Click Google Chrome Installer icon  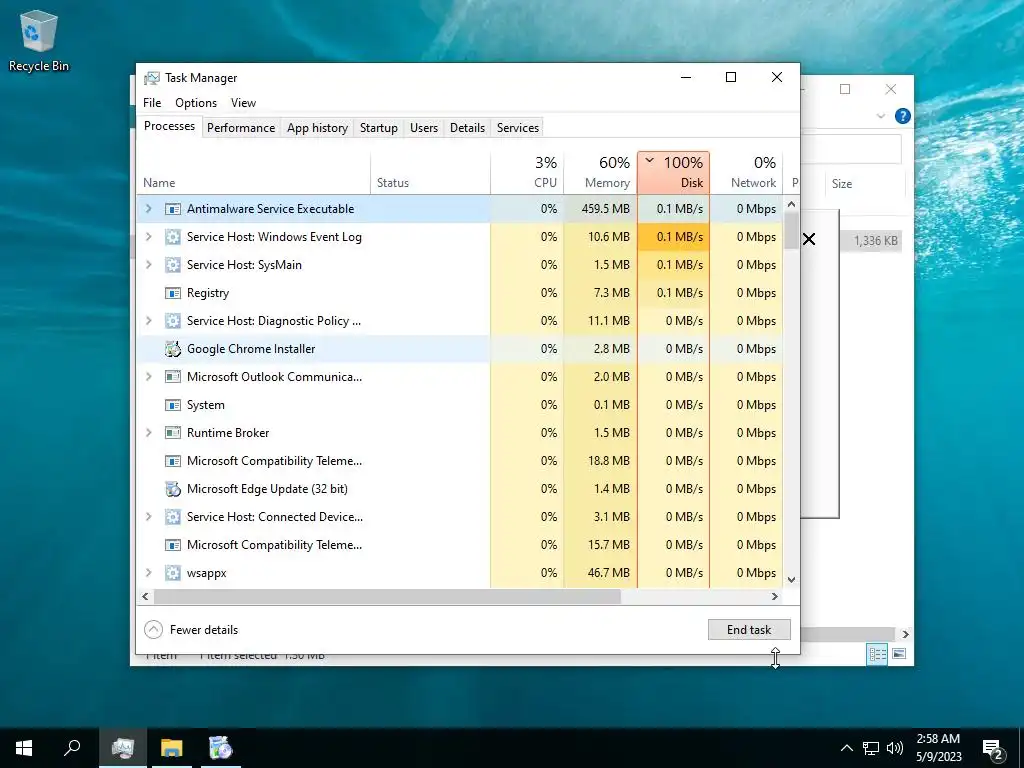tap(172, 349)
